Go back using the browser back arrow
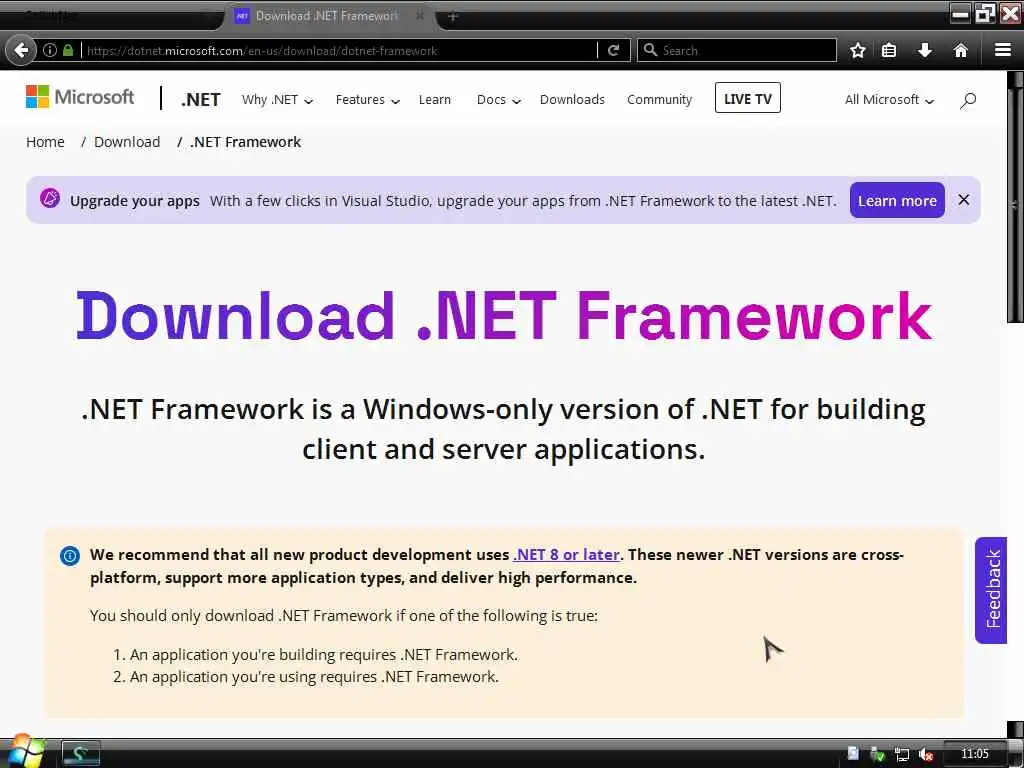 (21, 50)
